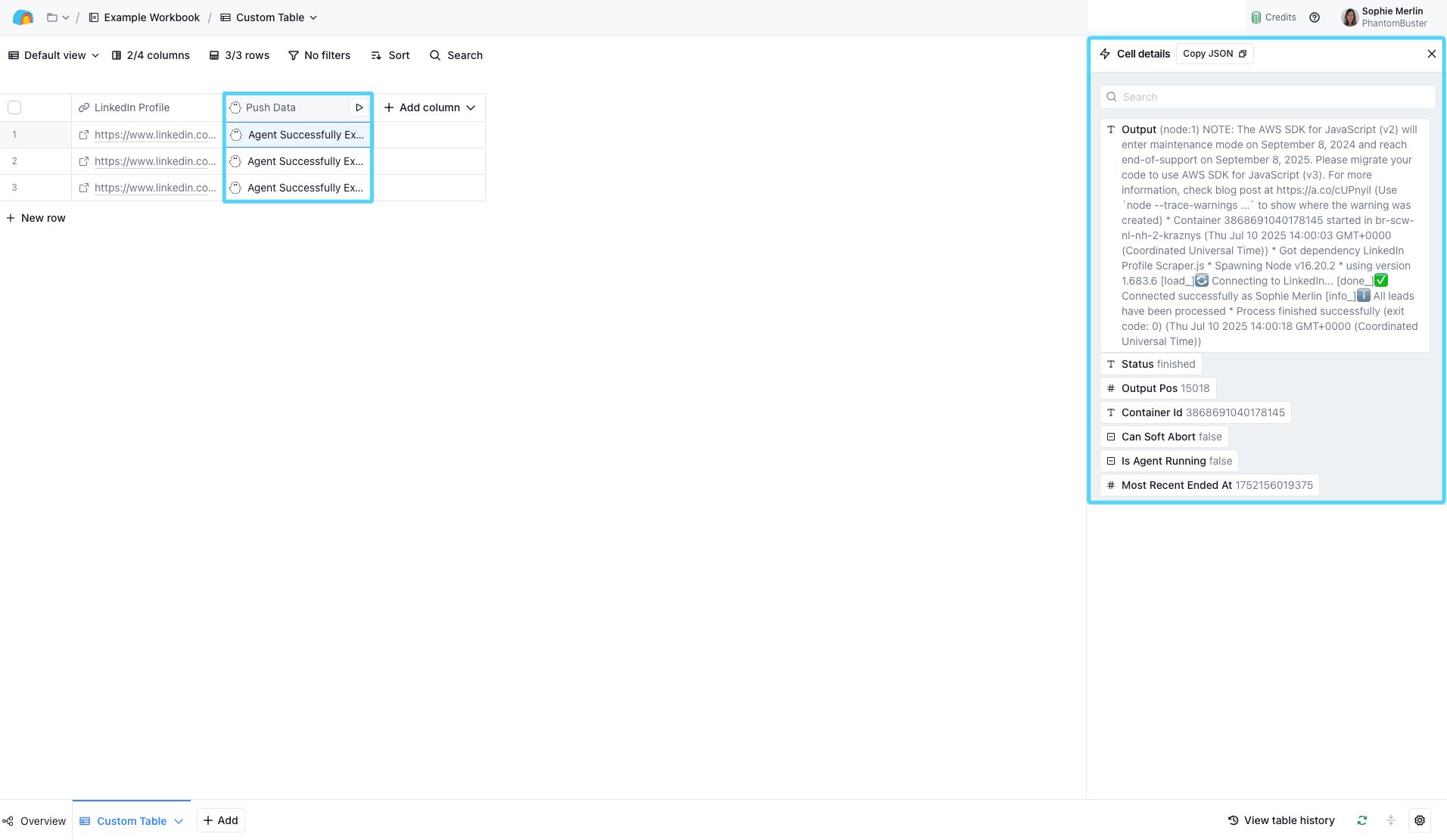Open View table history
1447x840 pixels.
click(x=1281, y=820)
